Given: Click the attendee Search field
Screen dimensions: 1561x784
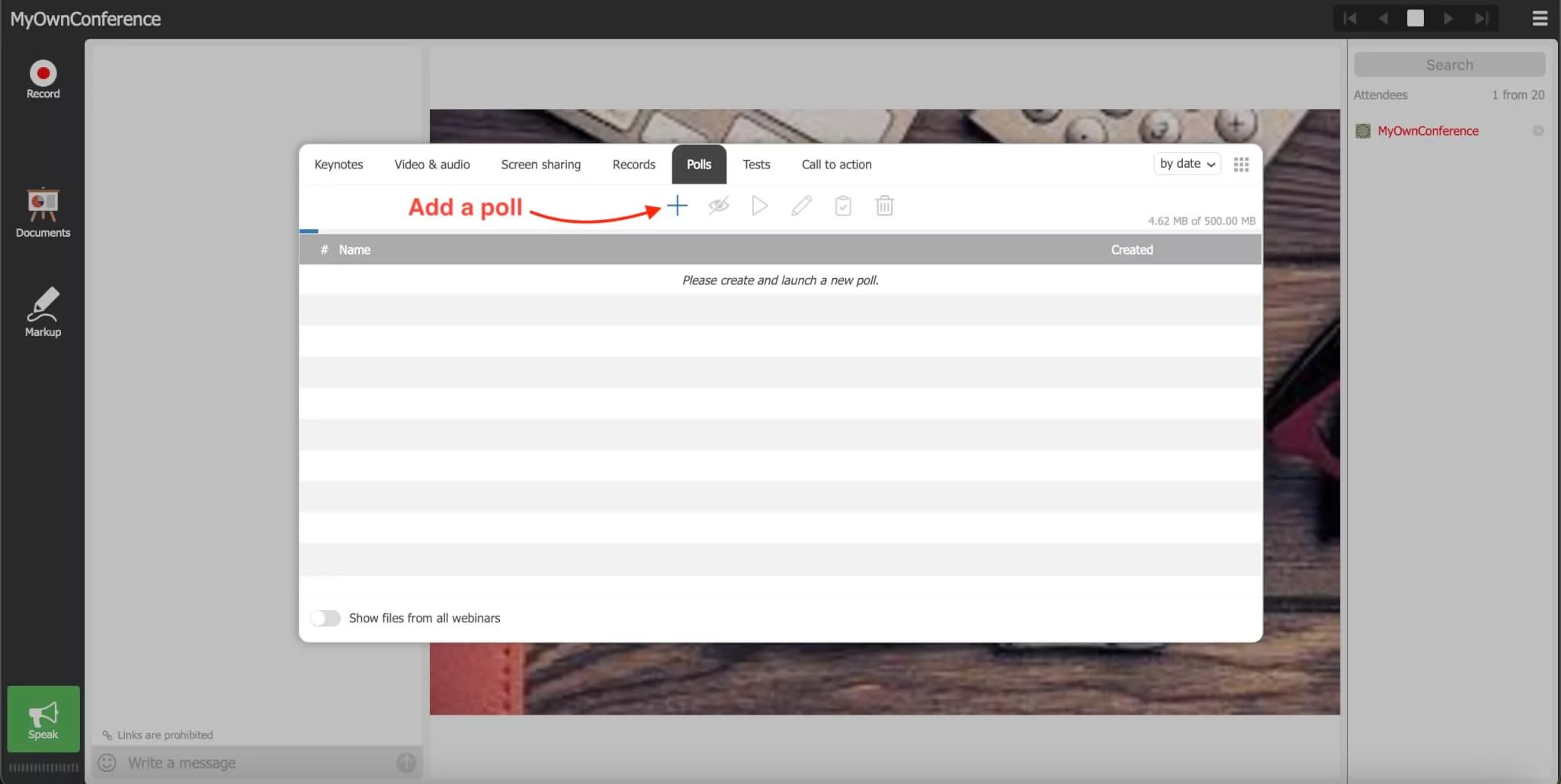Looking at the screenshot, I should point(1449,65).
